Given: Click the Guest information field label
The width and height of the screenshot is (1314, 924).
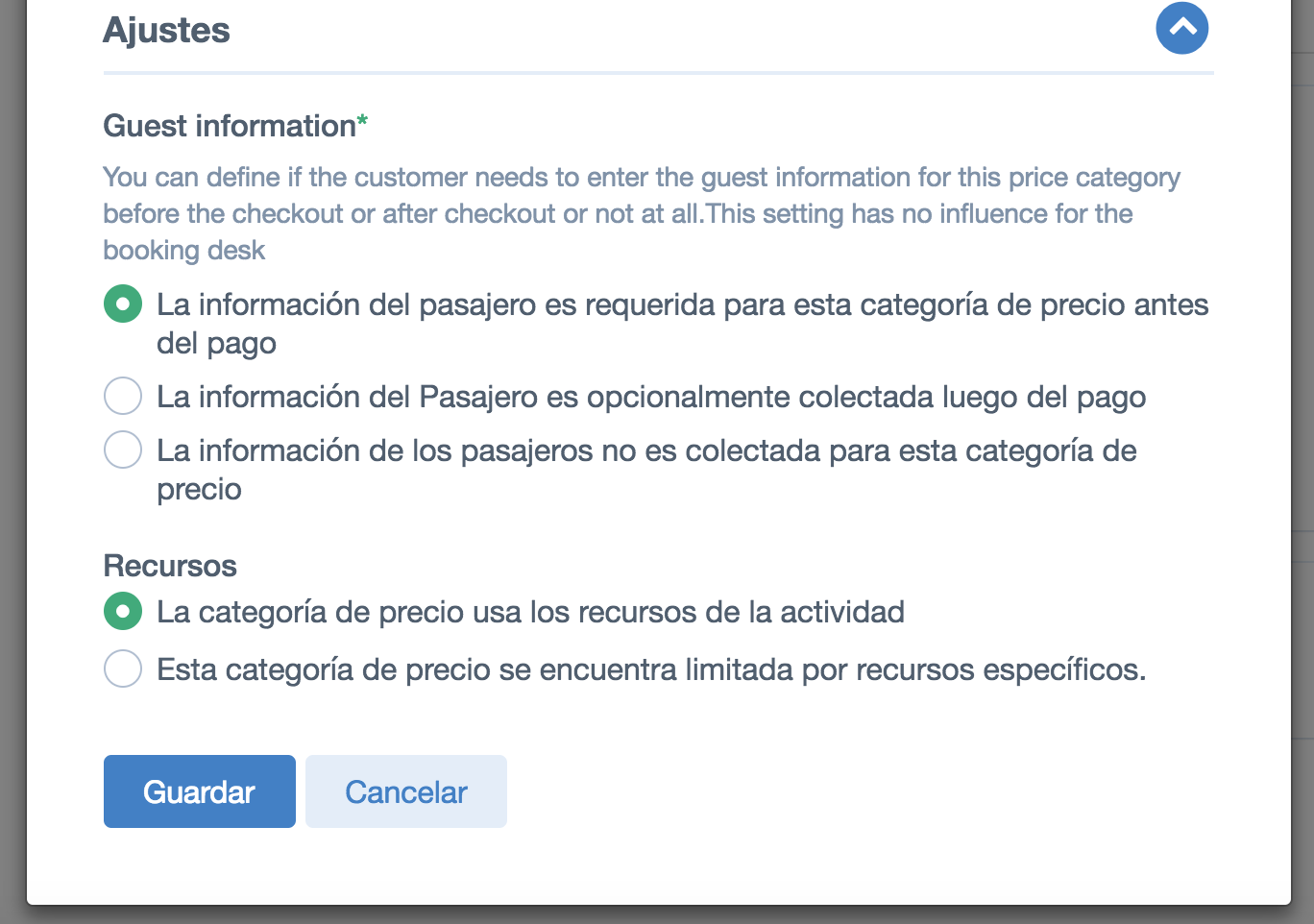Looking at the screenshot, I should pyautogui.click(x=230, y=126).
